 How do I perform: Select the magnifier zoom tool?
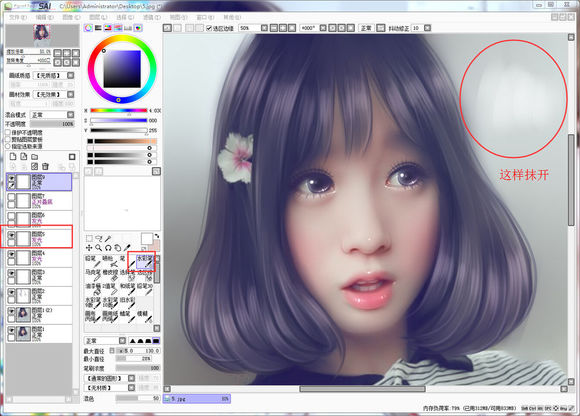(x=98, y=248)
